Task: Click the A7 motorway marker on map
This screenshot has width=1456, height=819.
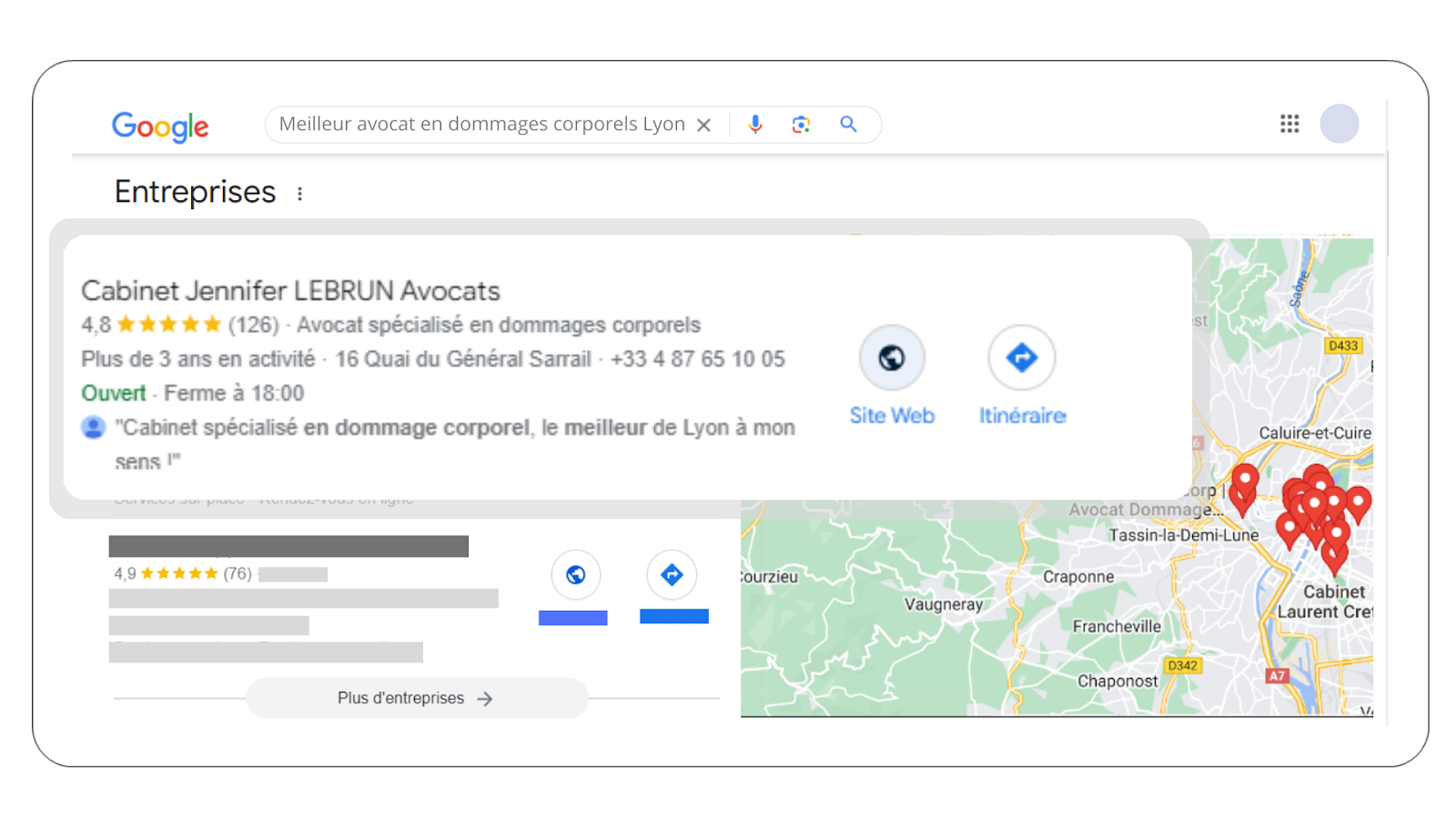Action: [x=1278, y=676]
